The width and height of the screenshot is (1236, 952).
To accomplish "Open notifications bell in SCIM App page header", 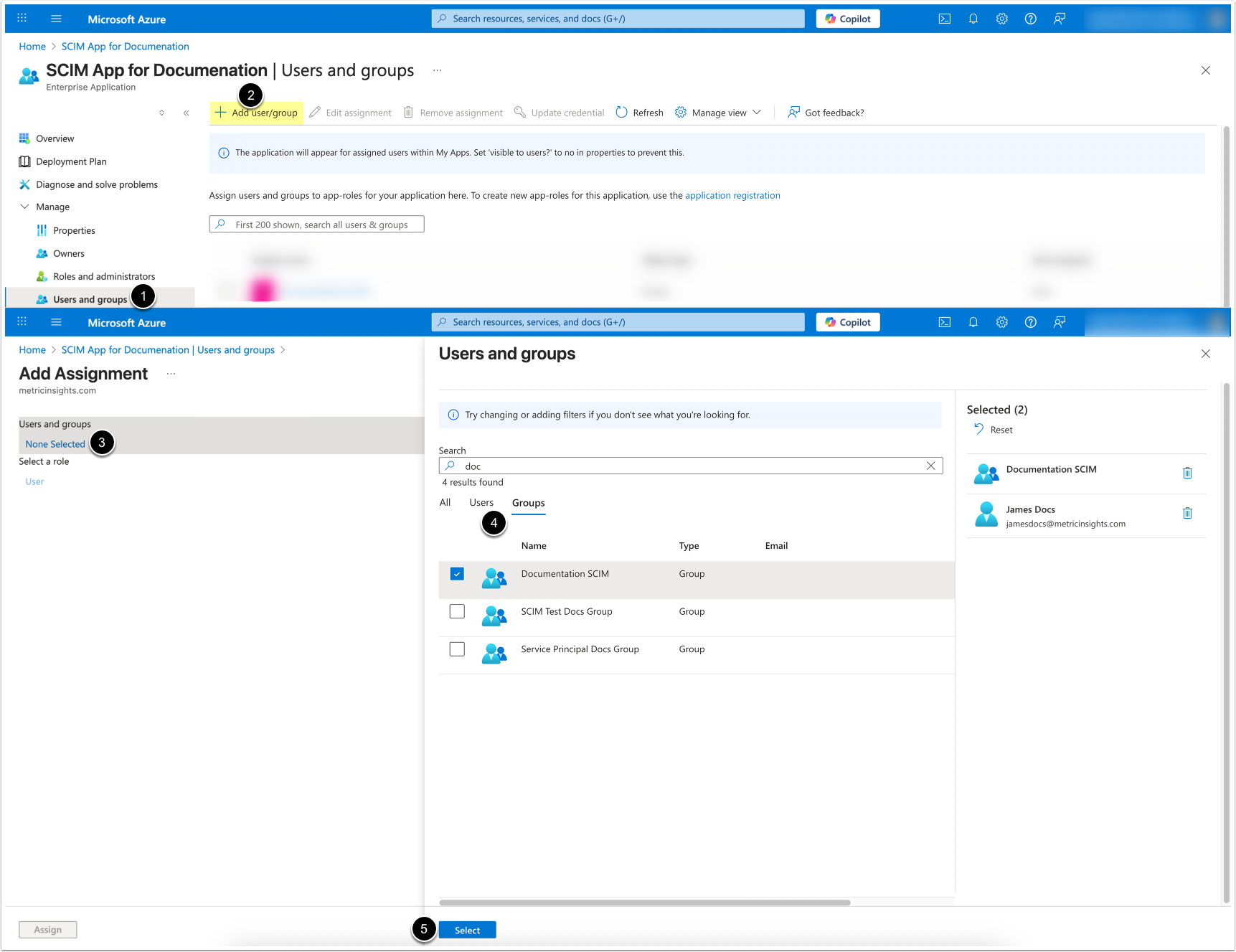I will point(973,19).
